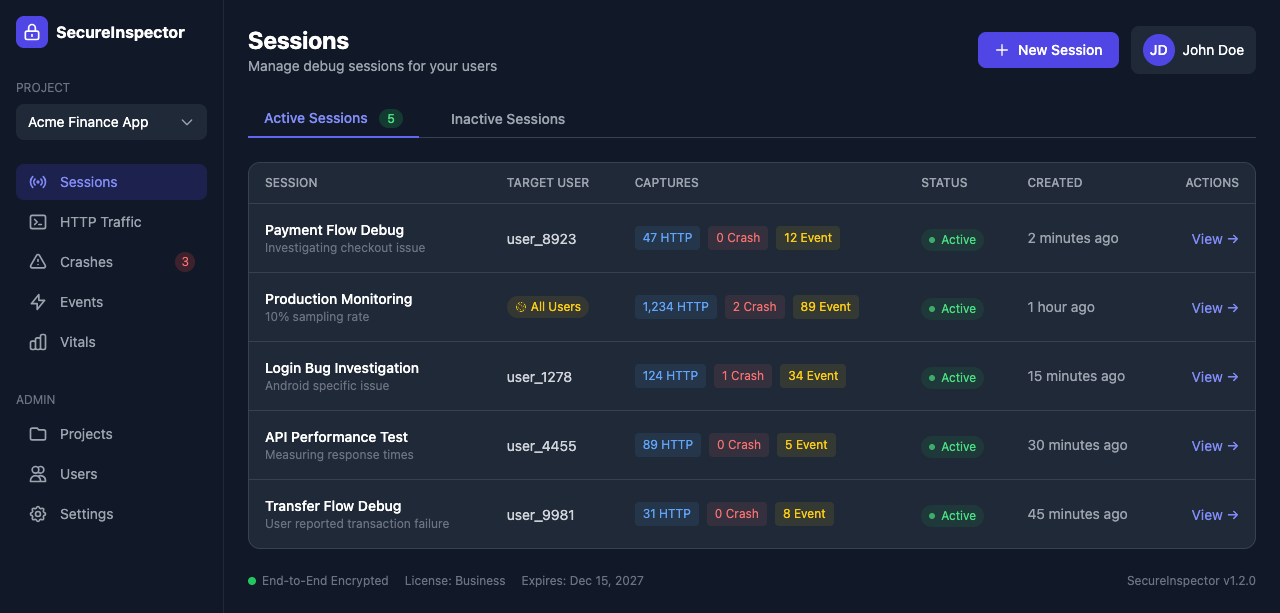Click the 124 HTTP capture badge
The width and height of the screenshot is (1280, 613).
pos(670,376)
